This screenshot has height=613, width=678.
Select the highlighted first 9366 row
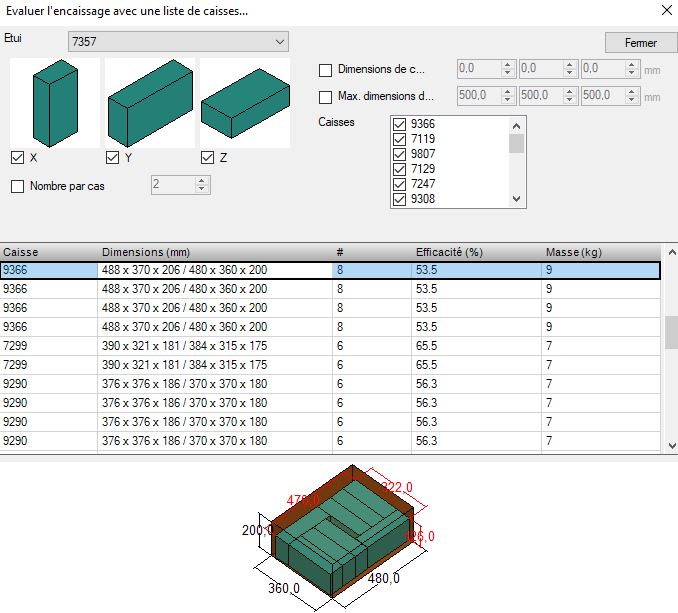tap(330, 270)
